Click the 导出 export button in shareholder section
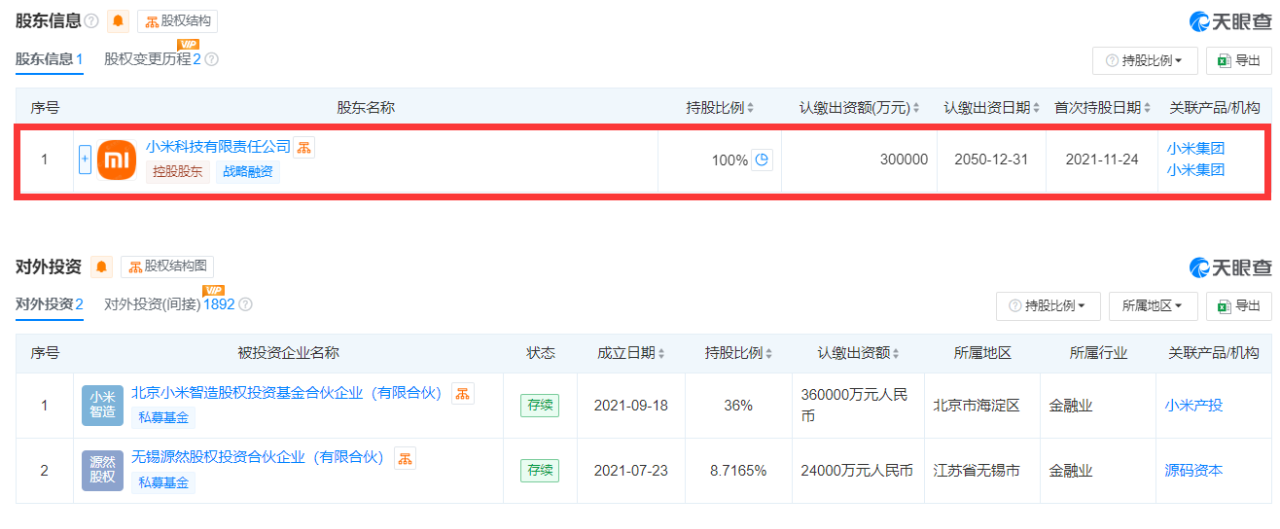 (1239, 60)
